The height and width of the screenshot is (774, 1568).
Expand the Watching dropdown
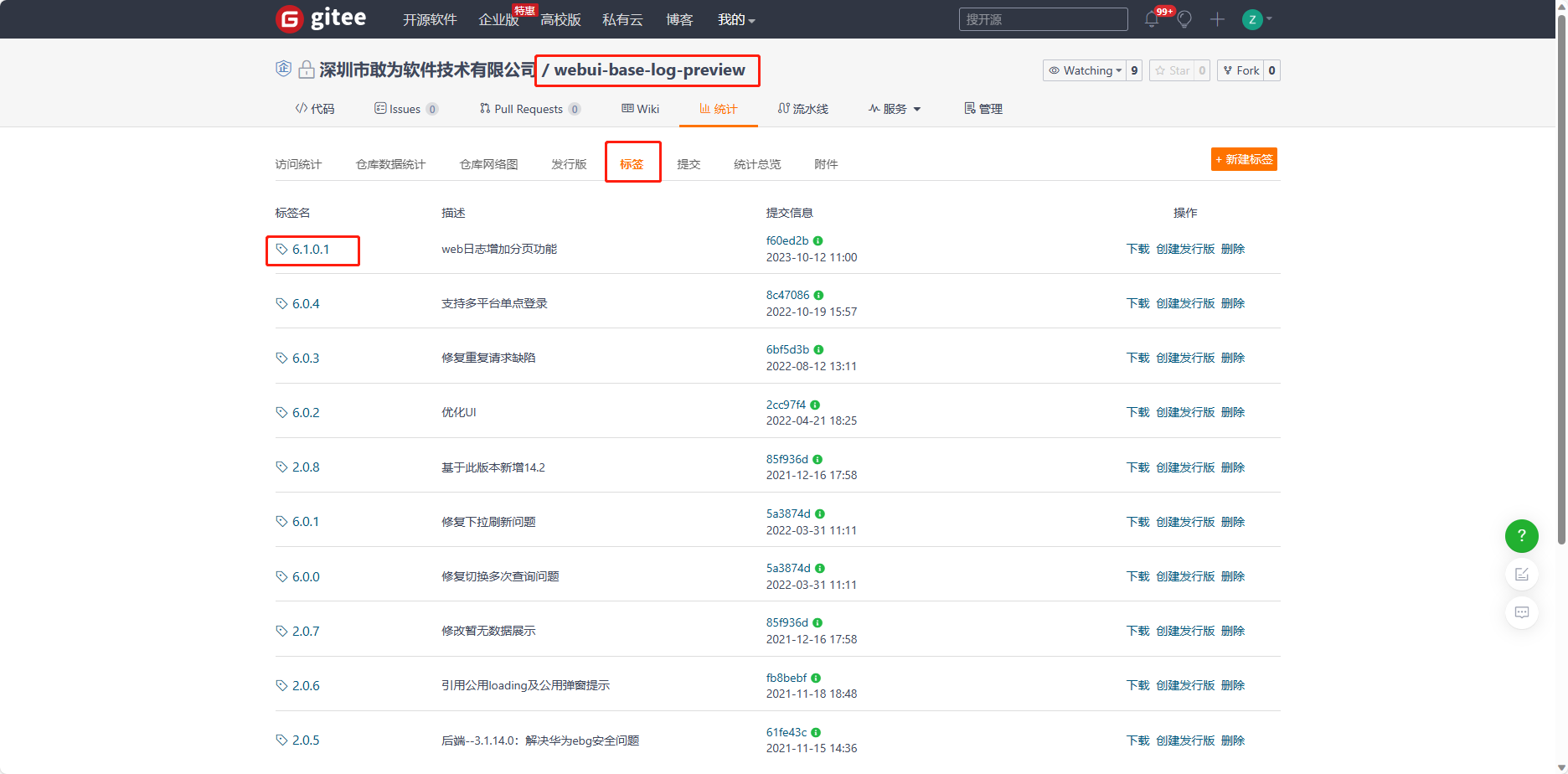point(1085,70)
